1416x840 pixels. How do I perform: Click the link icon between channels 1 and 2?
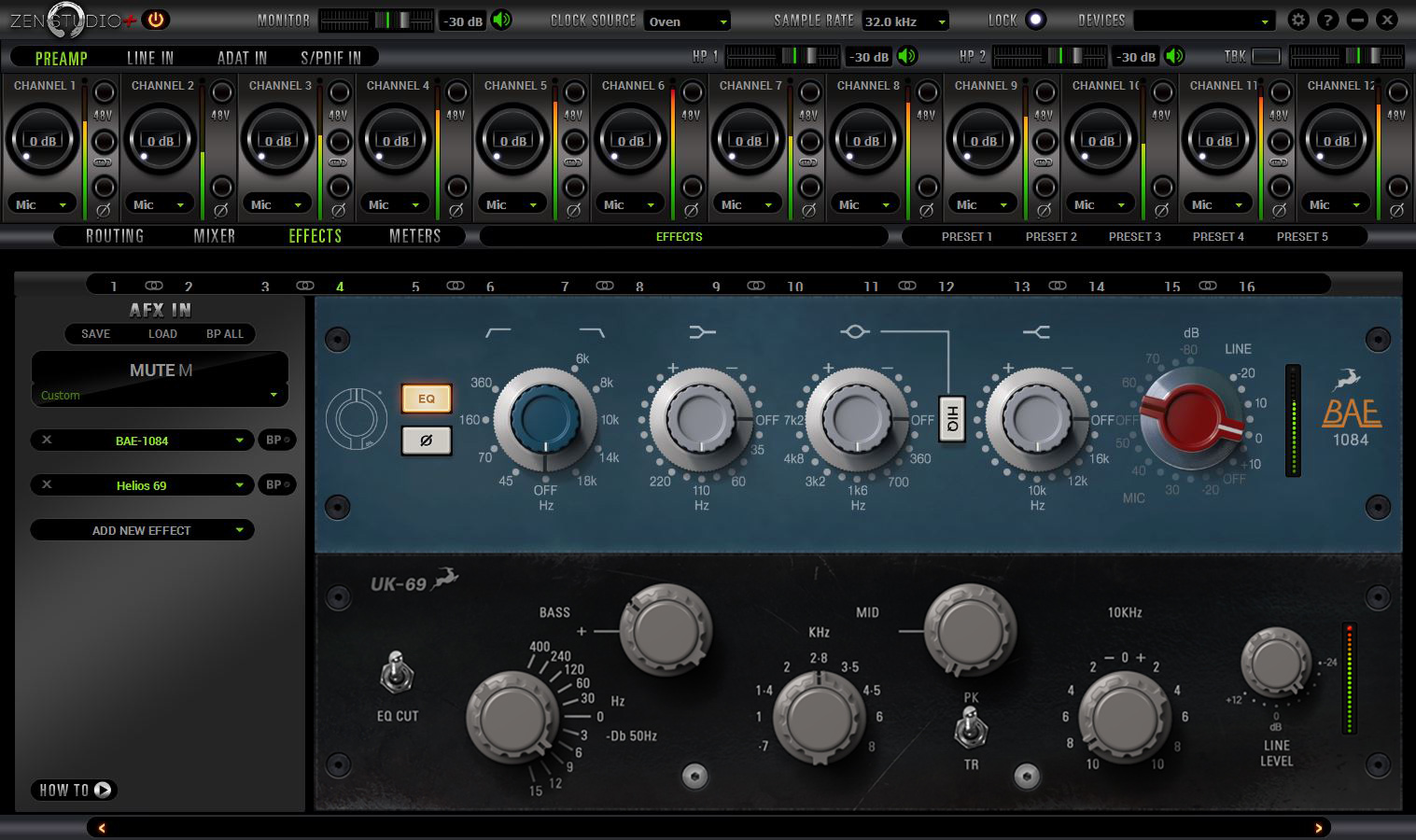(104, 162)
